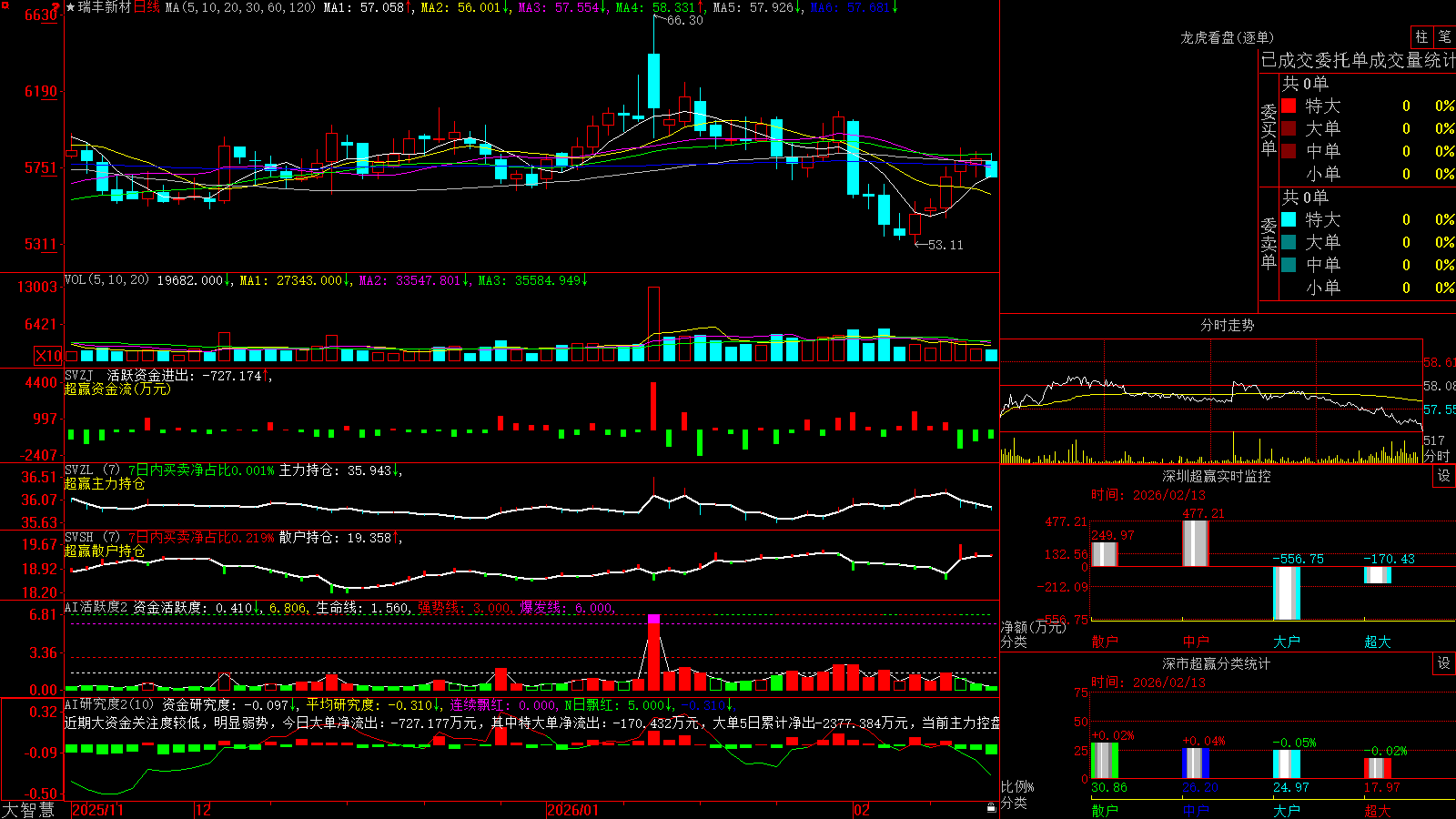1456x819 pixels.
Task: Open the AI活跃度2 indicator label
Action: (x=96, y=608)
